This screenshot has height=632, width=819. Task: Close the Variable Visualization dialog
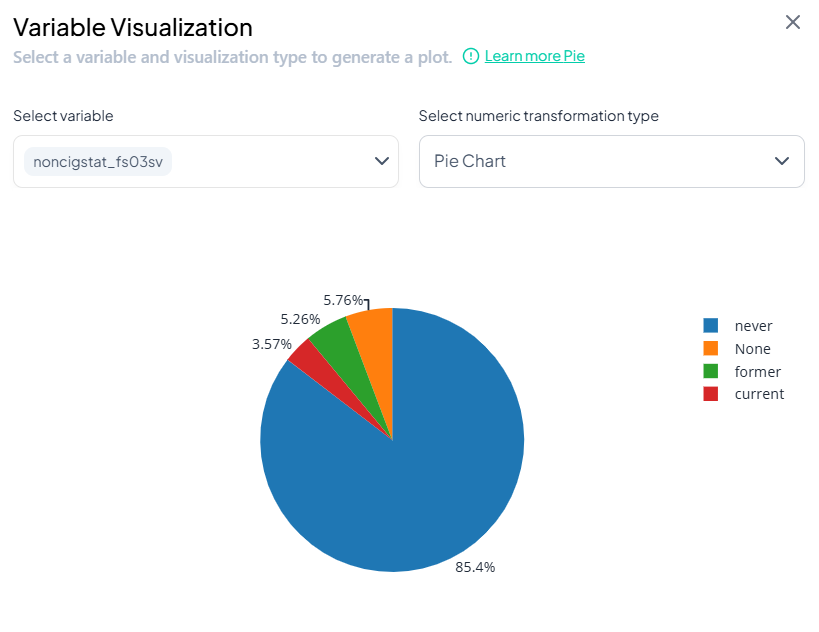click(792, 22)
